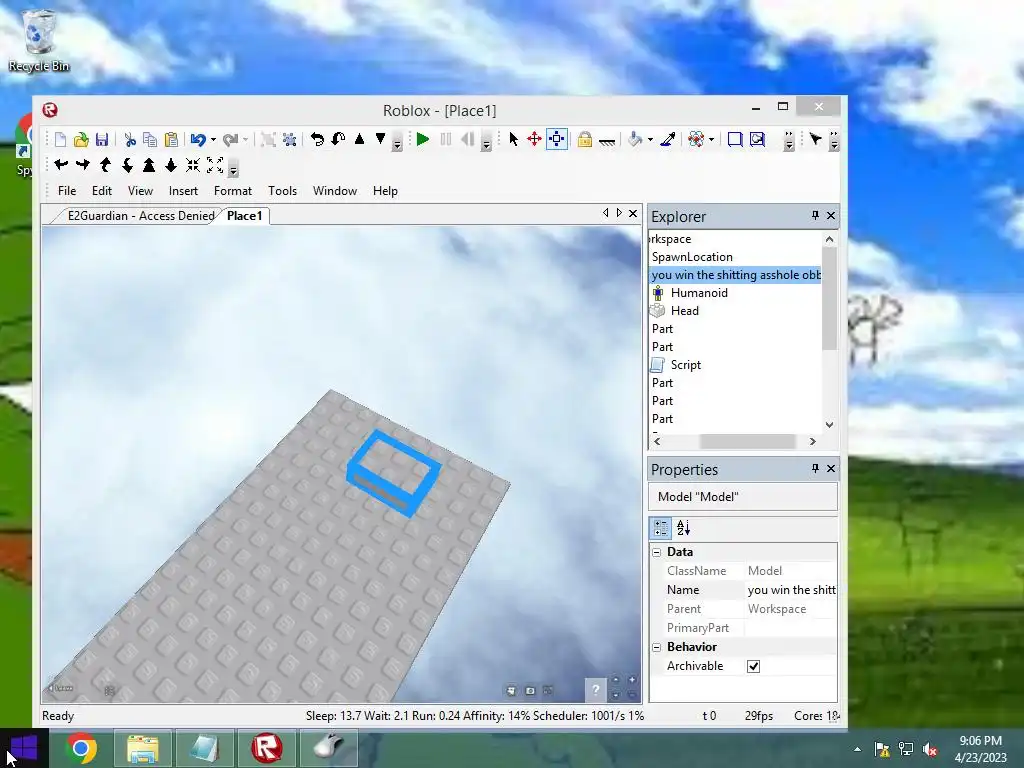Redo the undone action
The height and width of the screenshot is (768, 1024).
230,139
